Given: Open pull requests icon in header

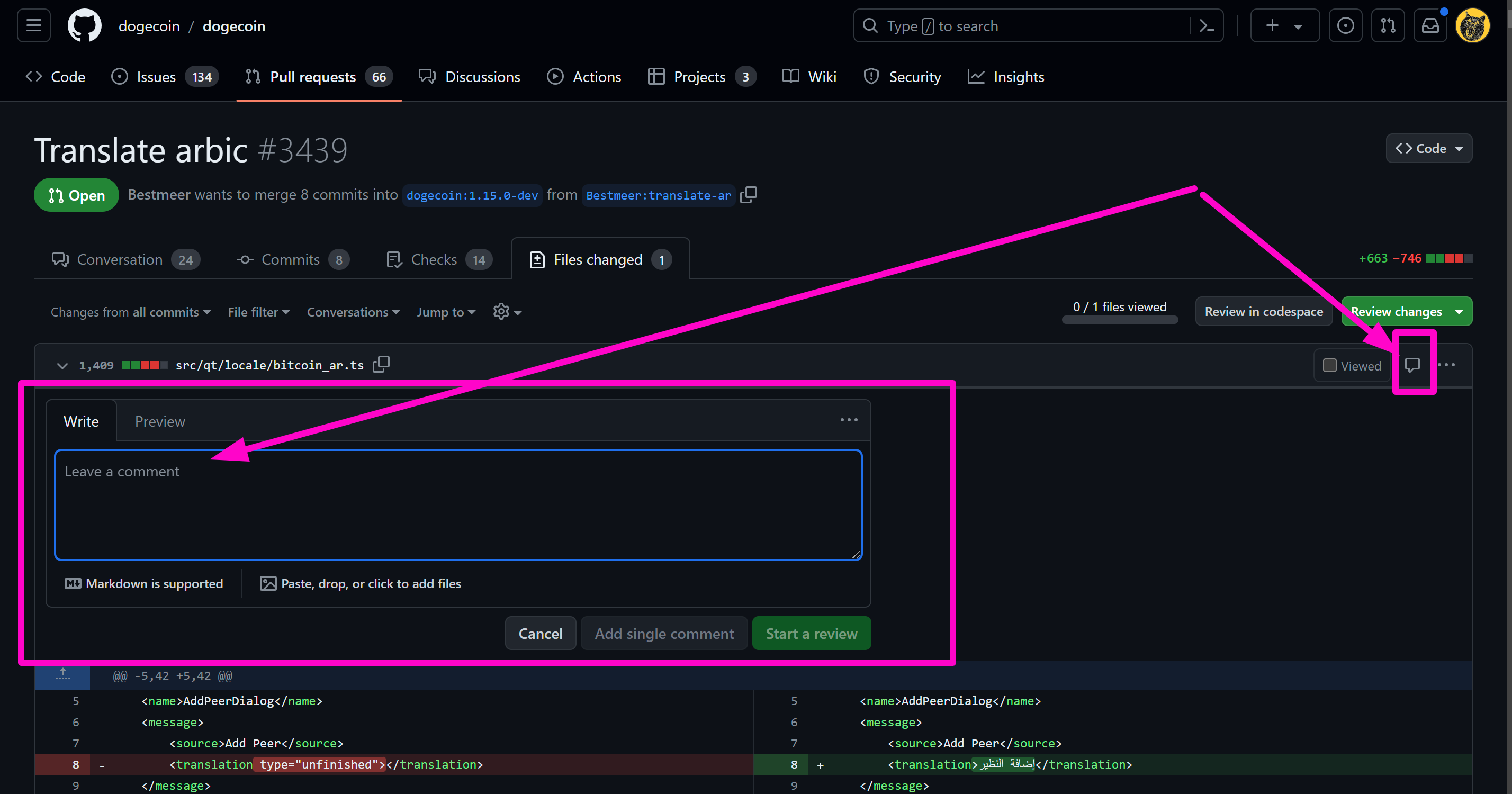Looking at the screenshot, I should point(1388,26).
